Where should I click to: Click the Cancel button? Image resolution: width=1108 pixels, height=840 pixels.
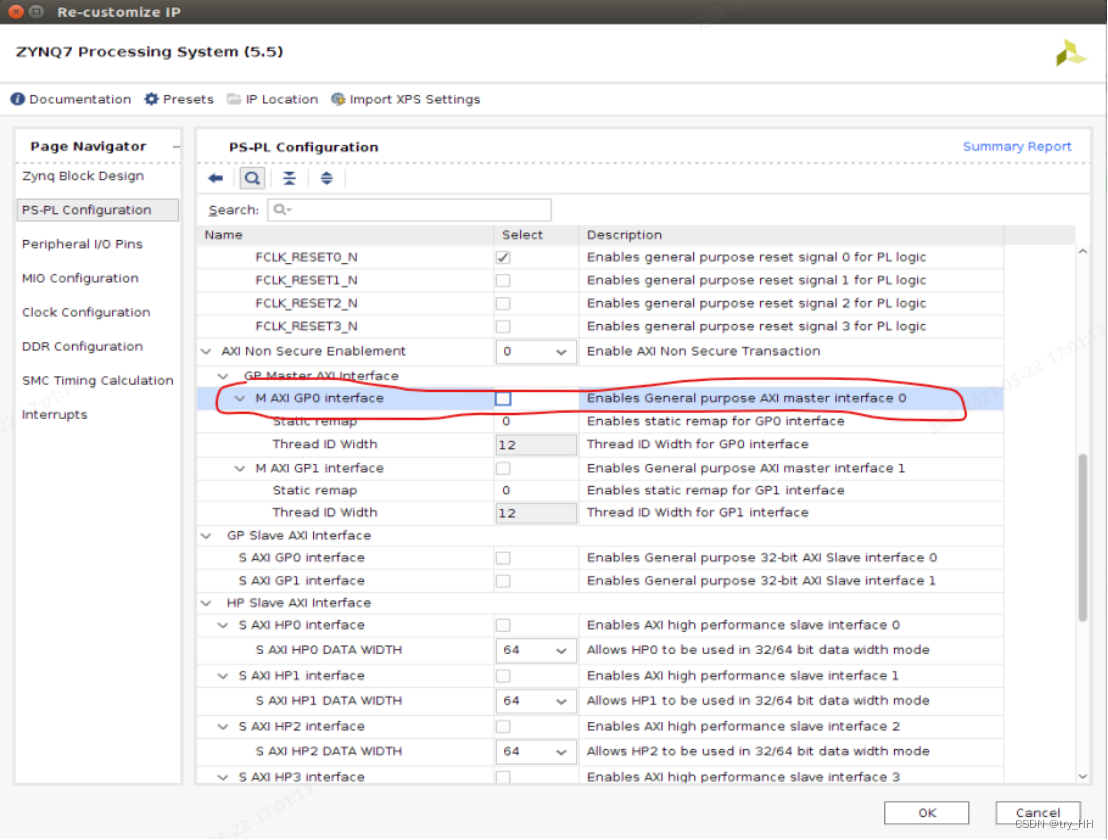point(1038,812)
